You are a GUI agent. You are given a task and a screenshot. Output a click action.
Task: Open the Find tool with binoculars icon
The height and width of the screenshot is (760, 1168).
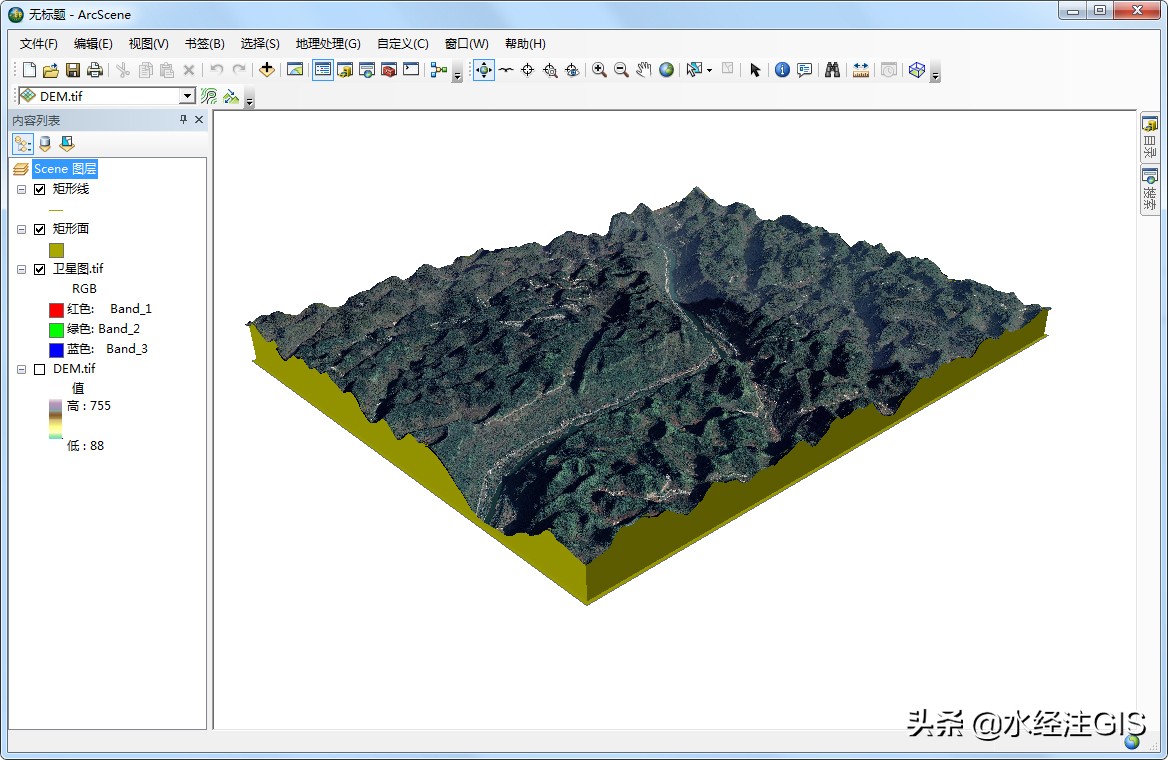pyautogui.click(x=833, y=70)
